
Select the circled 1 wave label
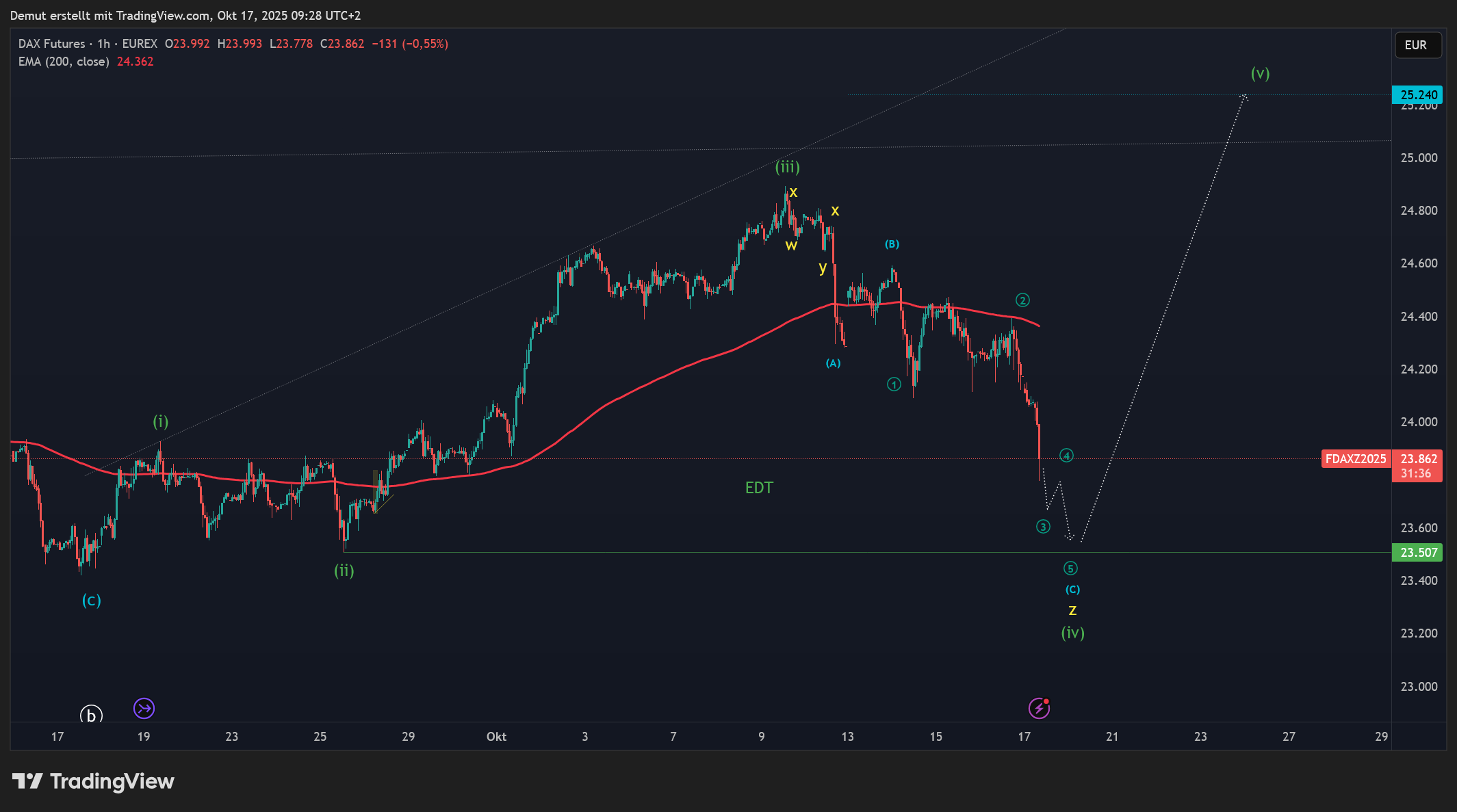click(x=894, y=384)
